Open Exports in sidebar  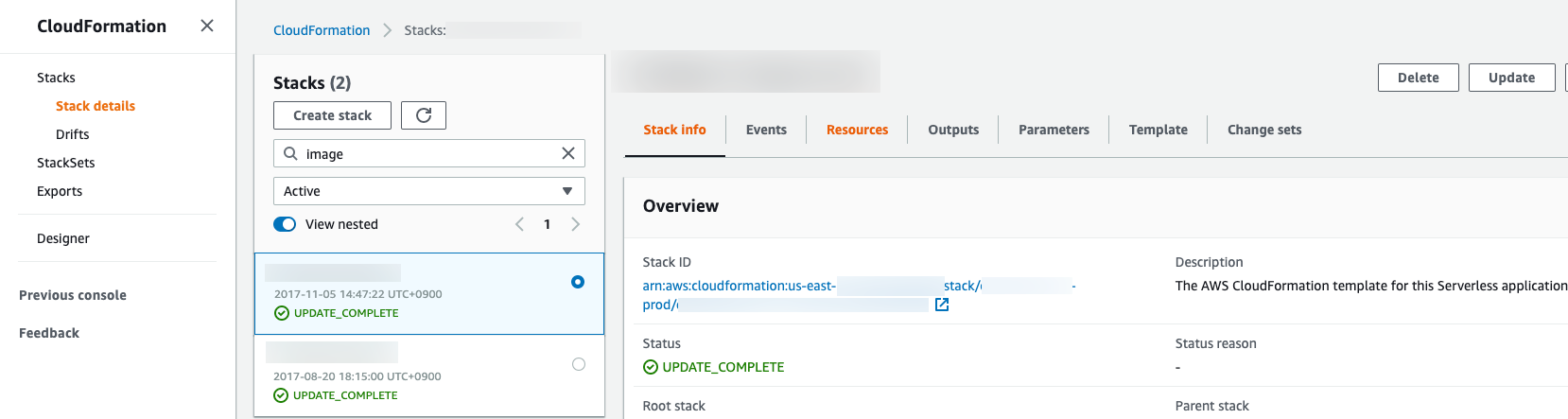tap(60, 191)
